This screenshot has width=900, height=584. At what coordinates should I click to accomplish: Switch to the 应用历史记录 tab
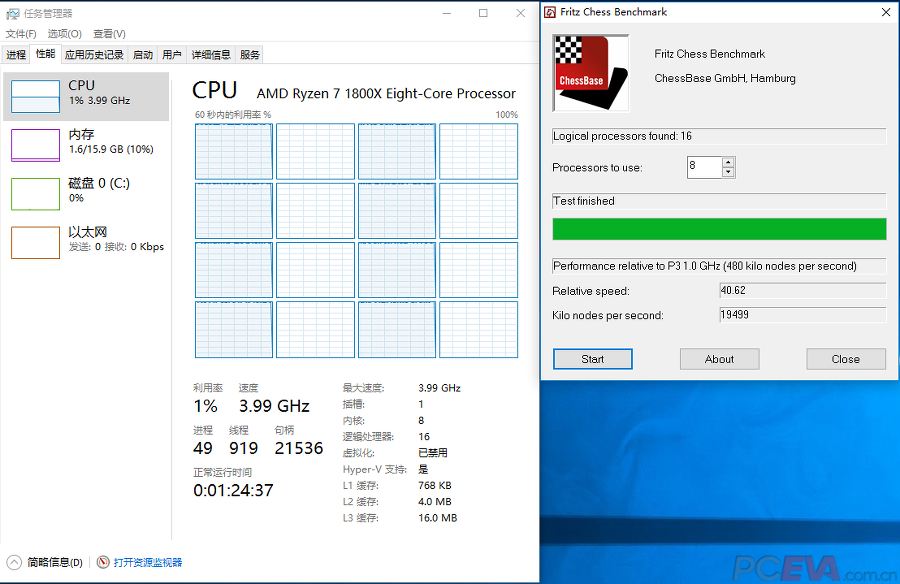(x=94, y=55)
